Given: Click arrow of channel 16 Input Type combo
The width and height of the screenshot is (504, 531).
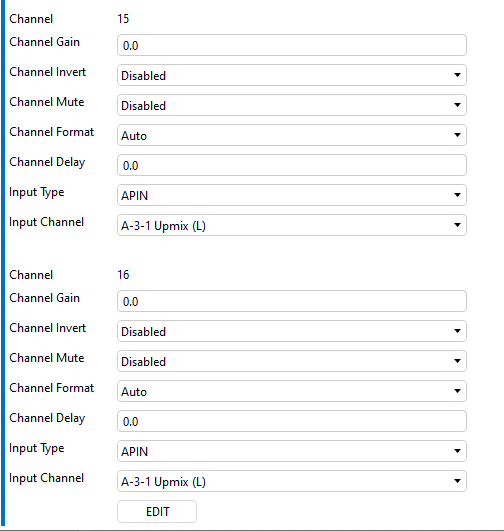Looking at the screenshot, I should tap(457, 451).
